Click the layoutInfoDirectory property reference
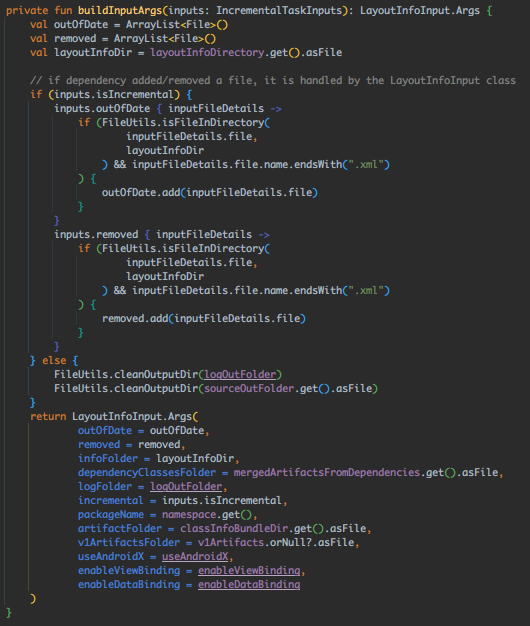Viewport: 530px width, 626px height. [x=207, y=53]
